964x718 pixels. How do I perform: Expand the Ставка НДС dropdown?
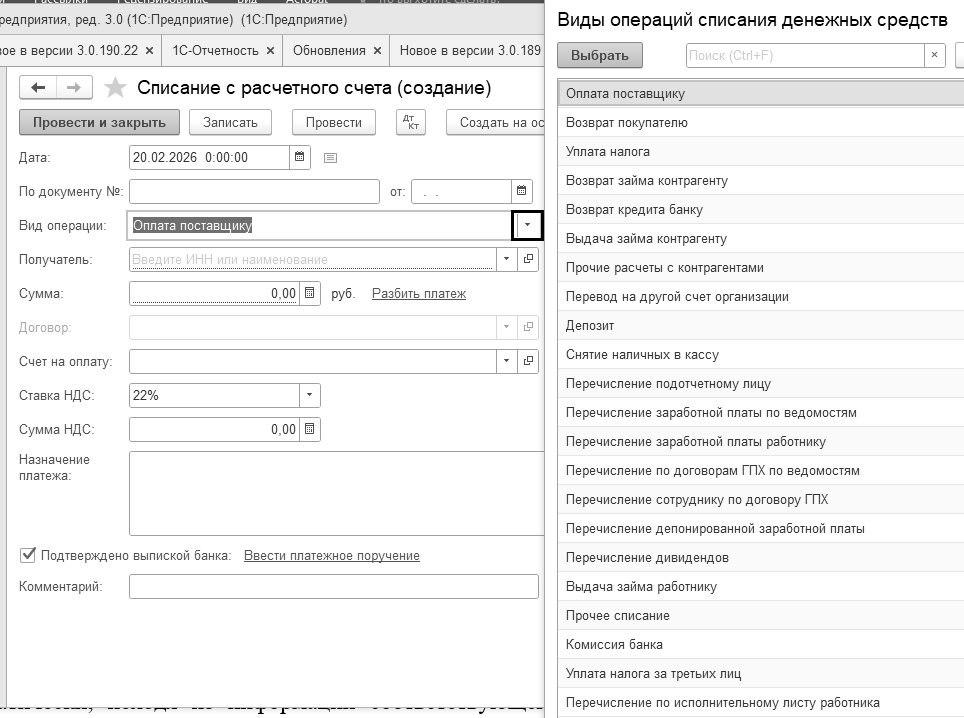tap(309, 395)
